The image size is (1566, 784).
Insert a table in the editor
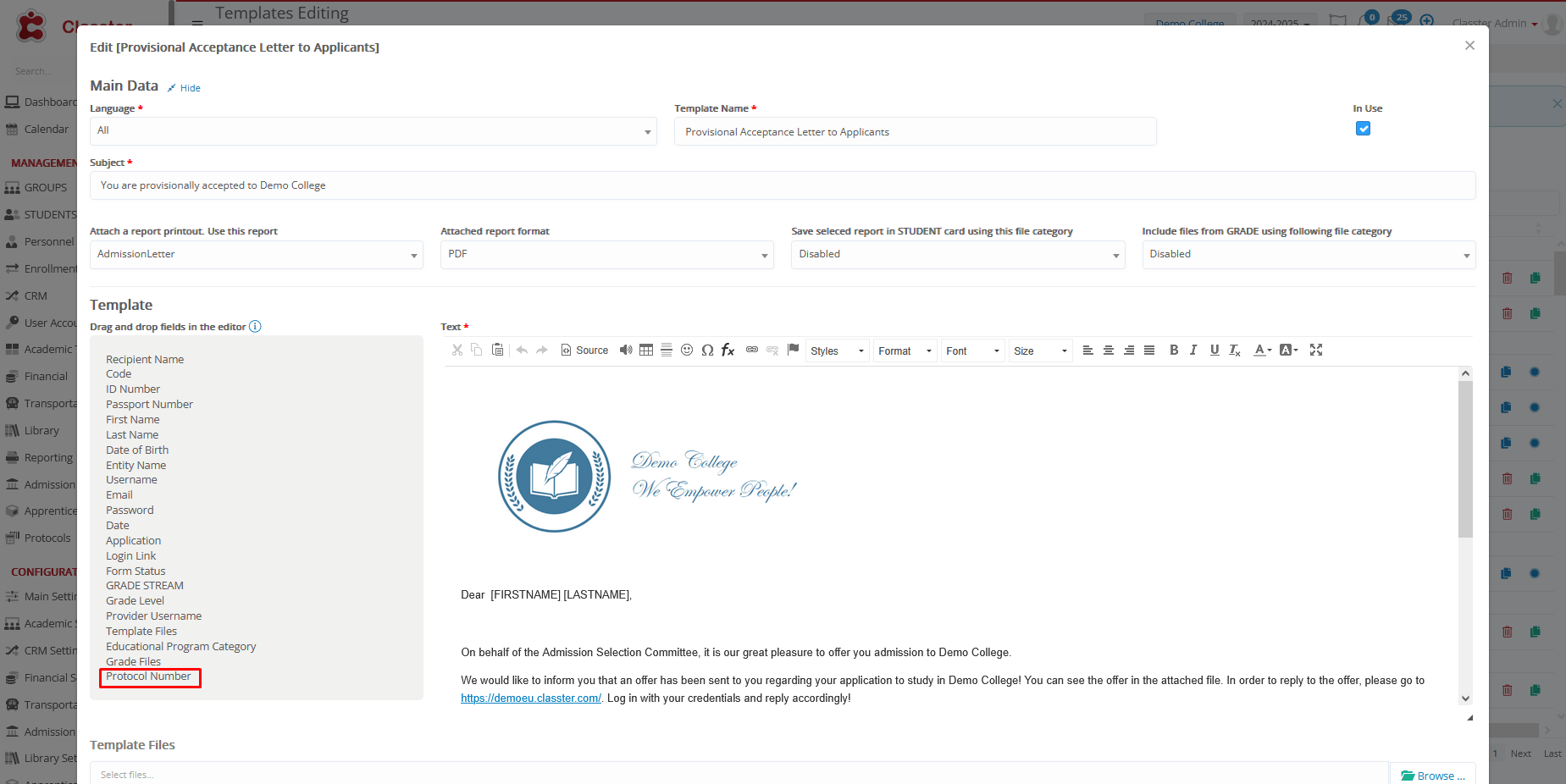646,351
